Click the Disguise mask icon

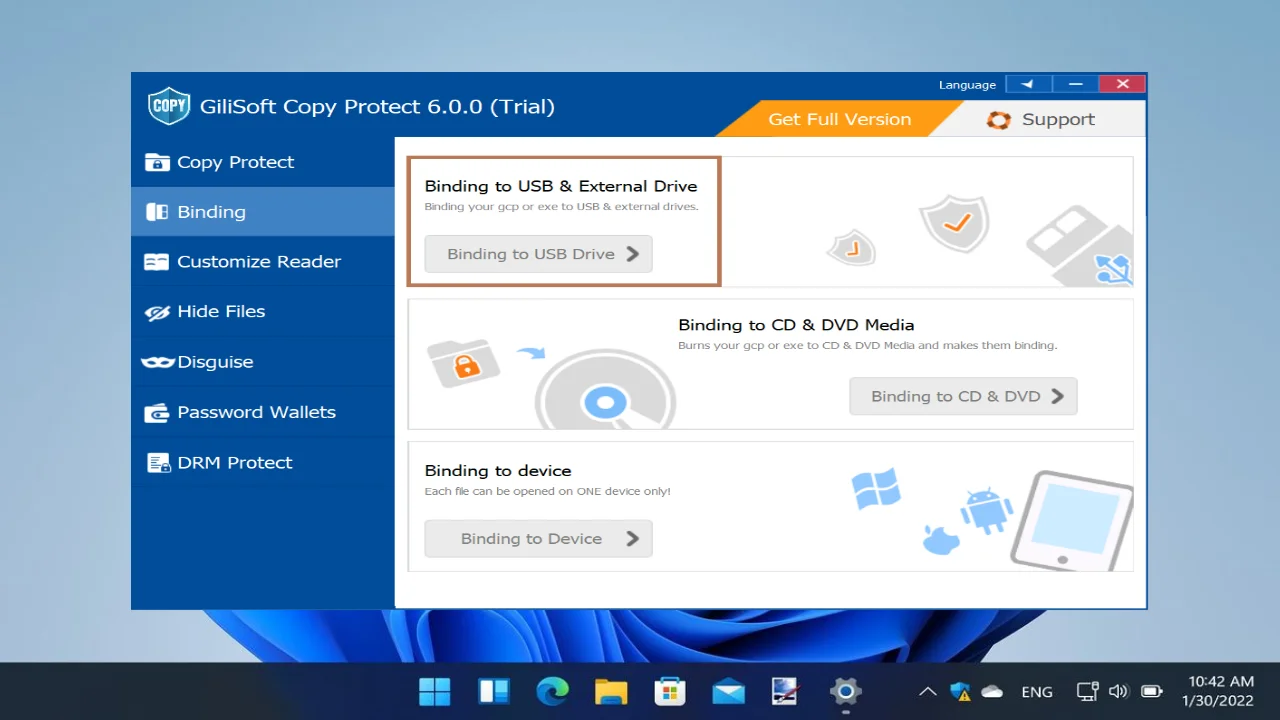[158, 362]
